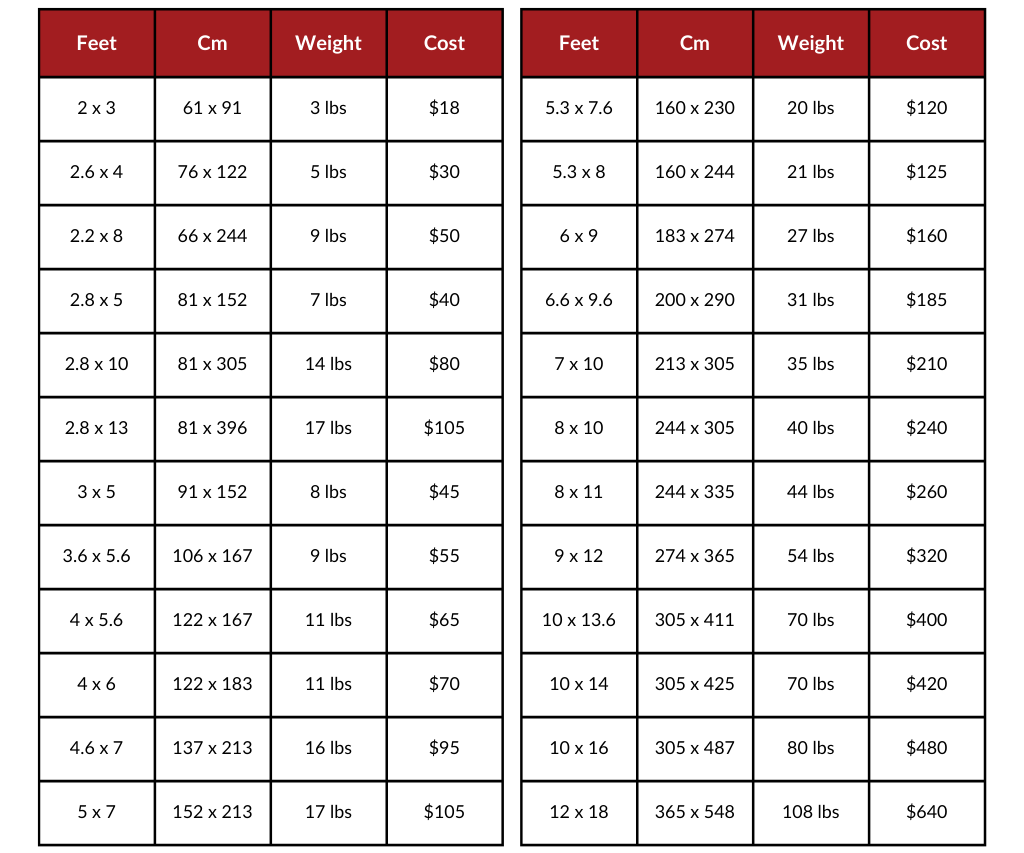Click the 3.6 x 5.6 feet cell

97,556
